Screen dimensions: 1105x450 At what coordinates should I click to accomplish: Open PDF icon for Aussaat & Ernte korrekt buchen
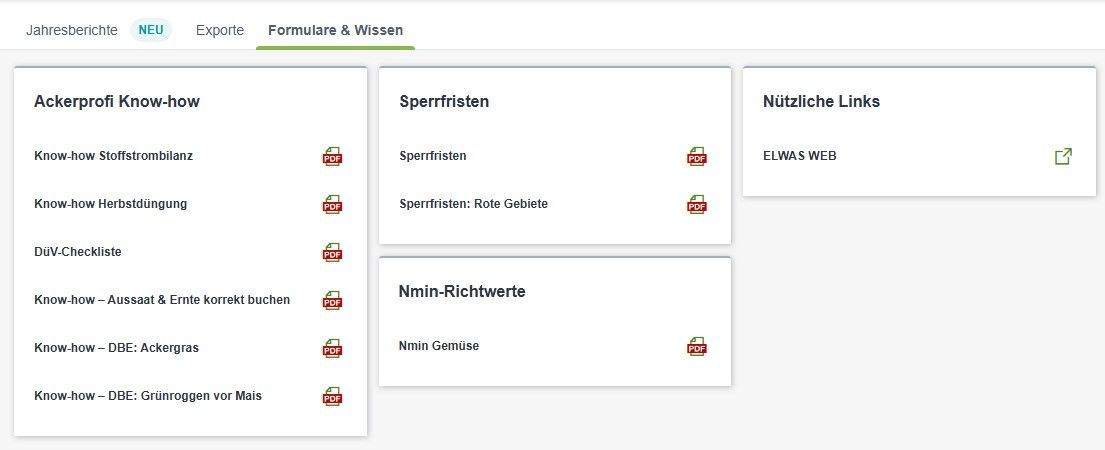click(x=333, y=300)
